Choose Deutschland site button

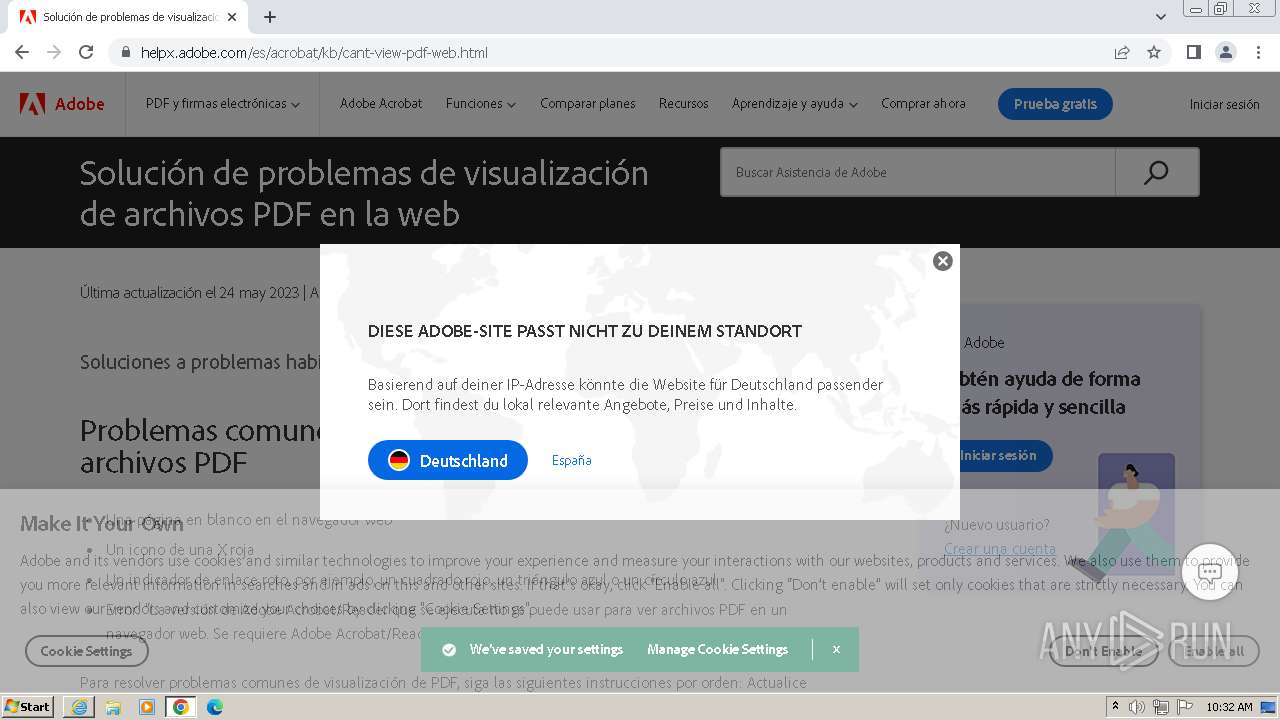pos(448,460)
